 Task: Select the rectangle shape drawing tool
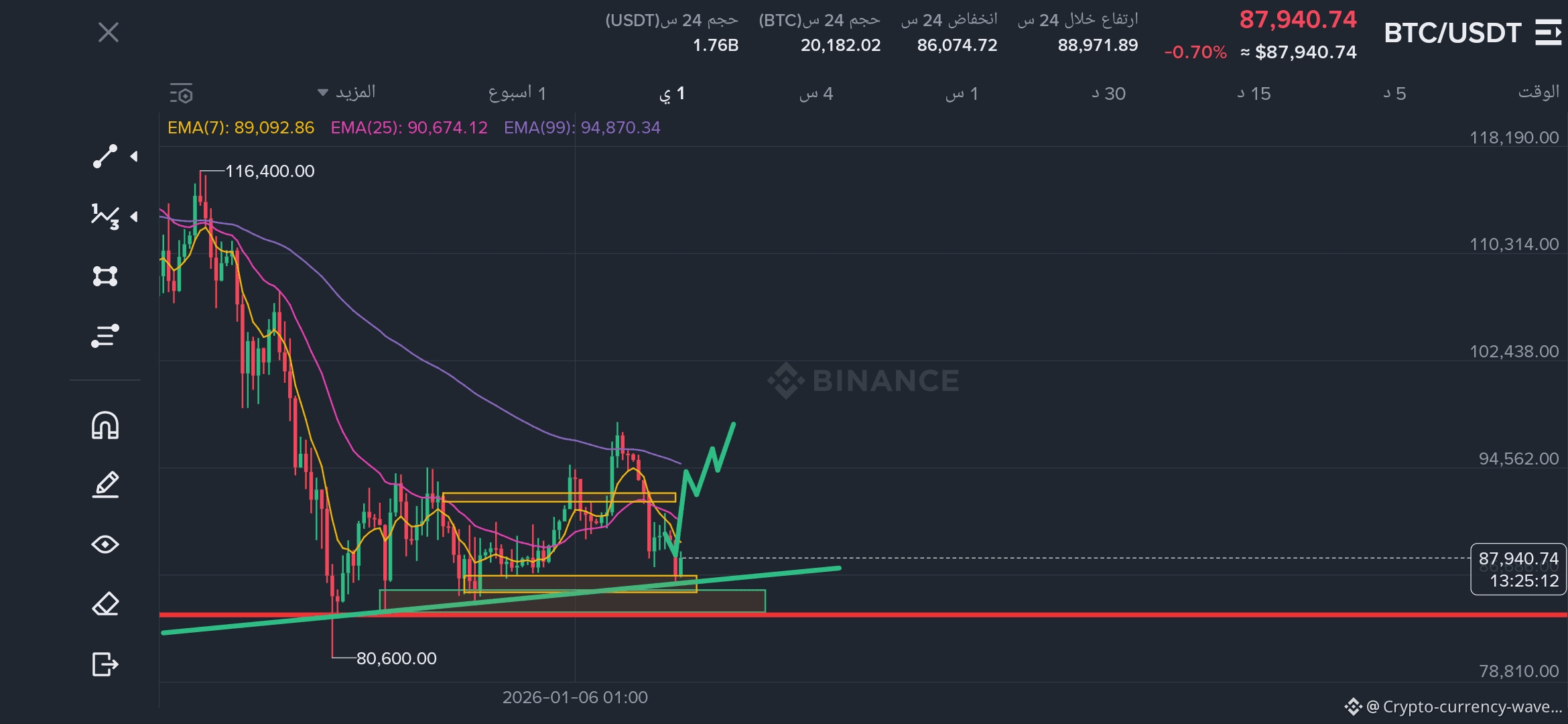tap(105, 276)
